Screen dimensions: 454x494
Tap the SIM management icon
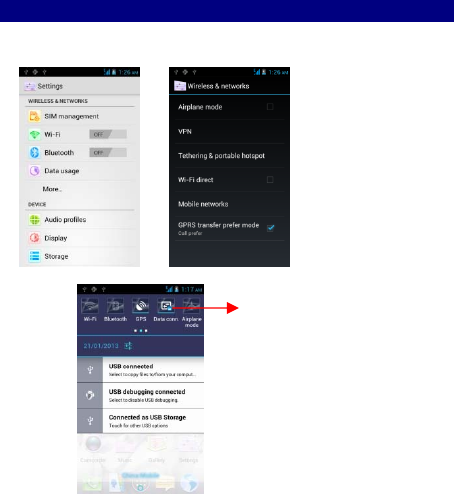[34, 116]
